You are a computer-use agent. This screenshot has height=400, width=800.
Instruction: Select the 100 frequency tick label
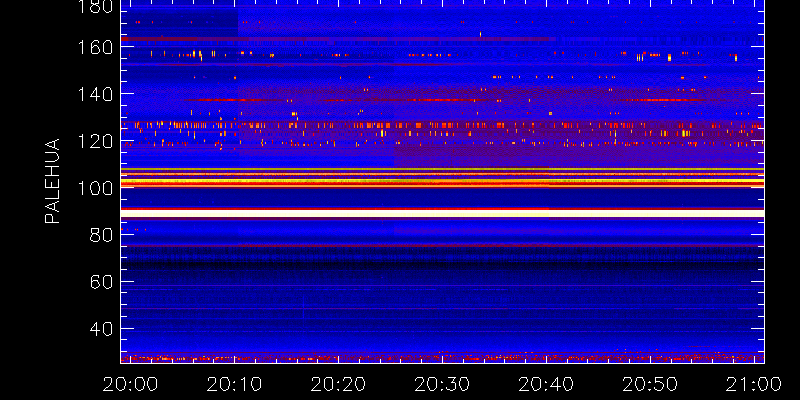pyautogui.click(x=95, y=188)
